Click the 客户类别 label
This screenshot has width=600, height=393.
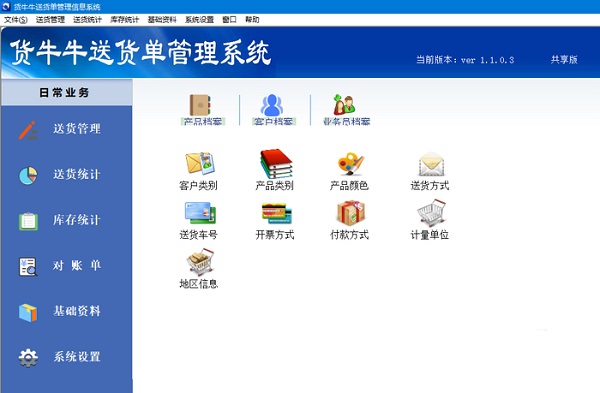click(x=198, y=186)
